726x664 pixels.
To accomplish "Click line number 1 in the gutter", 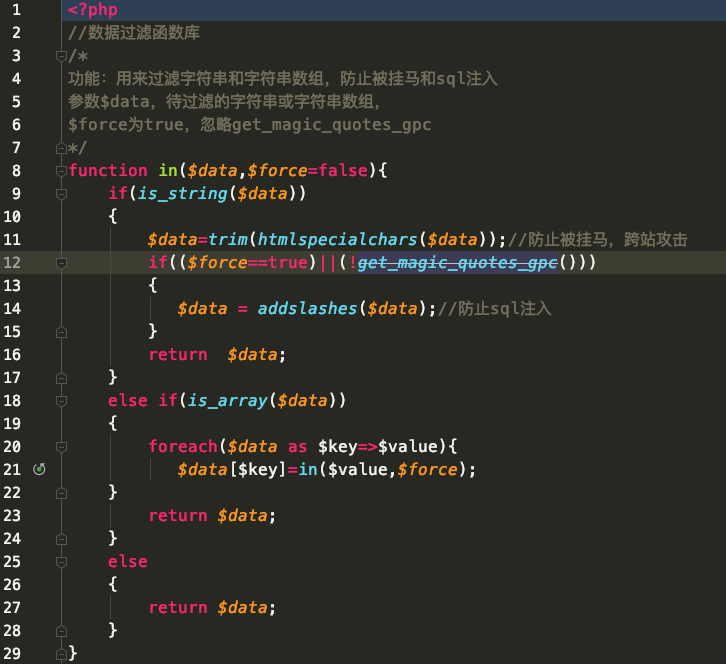I will (x=16, y=10).
